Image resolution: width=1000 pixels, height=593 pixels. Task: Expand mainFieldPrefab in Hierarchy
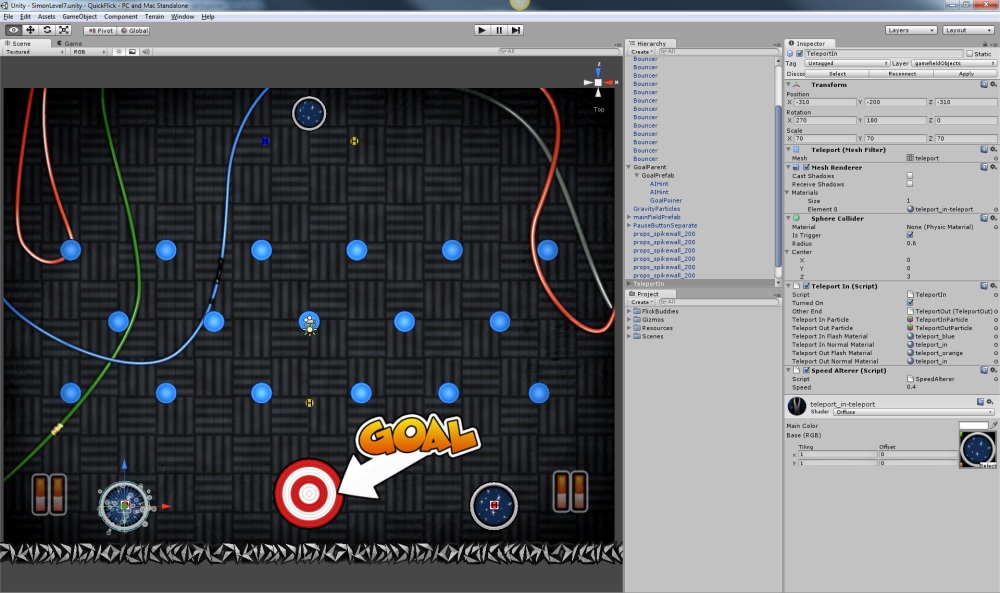[628, 217]
